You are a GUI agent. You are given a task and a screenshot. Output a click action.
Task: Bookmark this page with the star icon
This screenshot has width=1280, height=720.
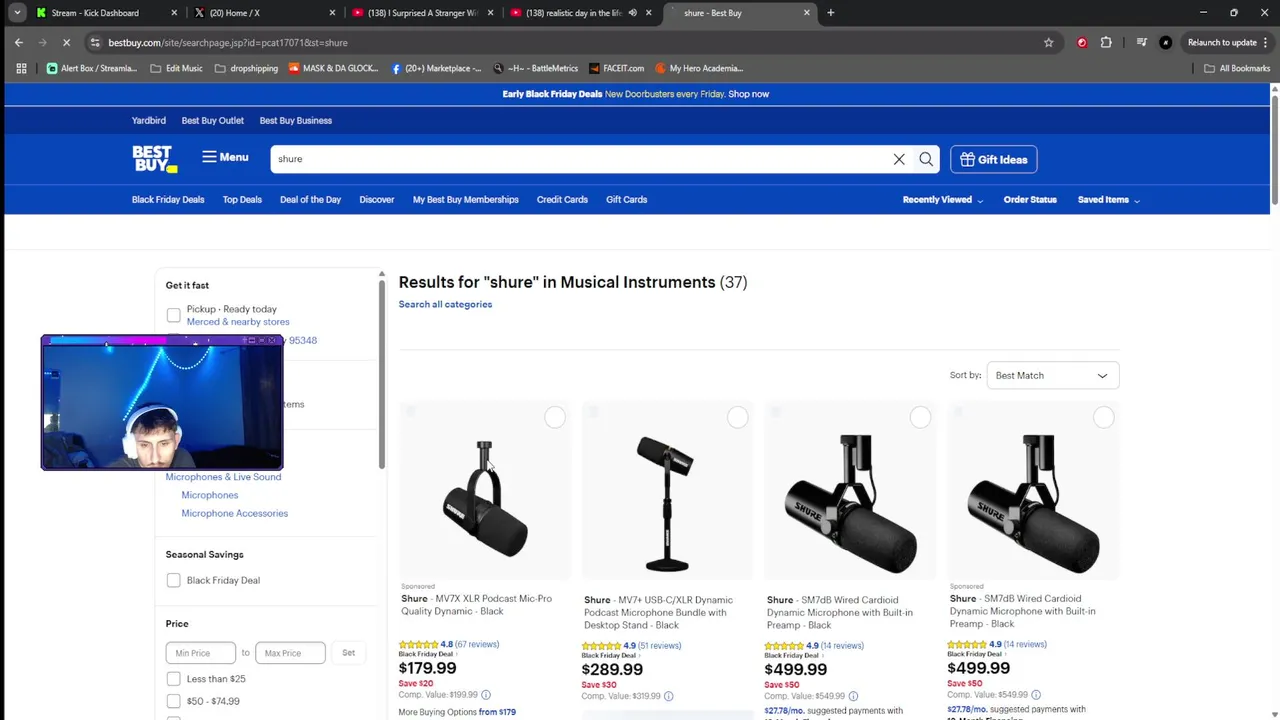point(1048,42)
